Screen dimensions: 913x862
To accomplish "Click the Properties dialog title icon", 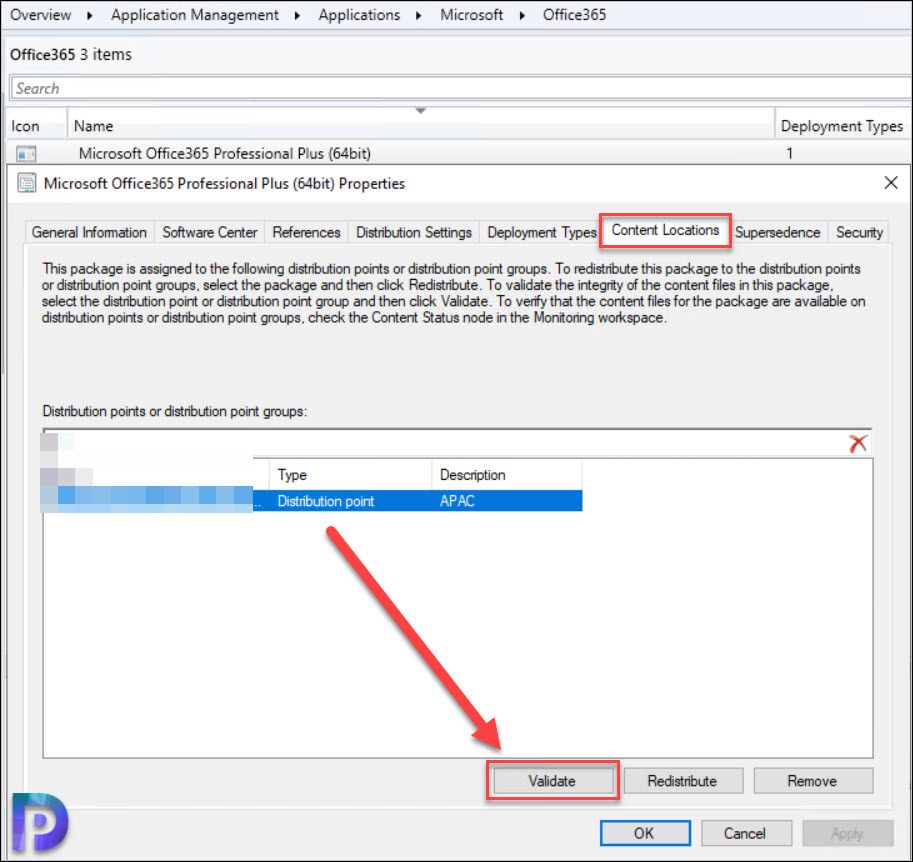I will (x=26, y=183).
